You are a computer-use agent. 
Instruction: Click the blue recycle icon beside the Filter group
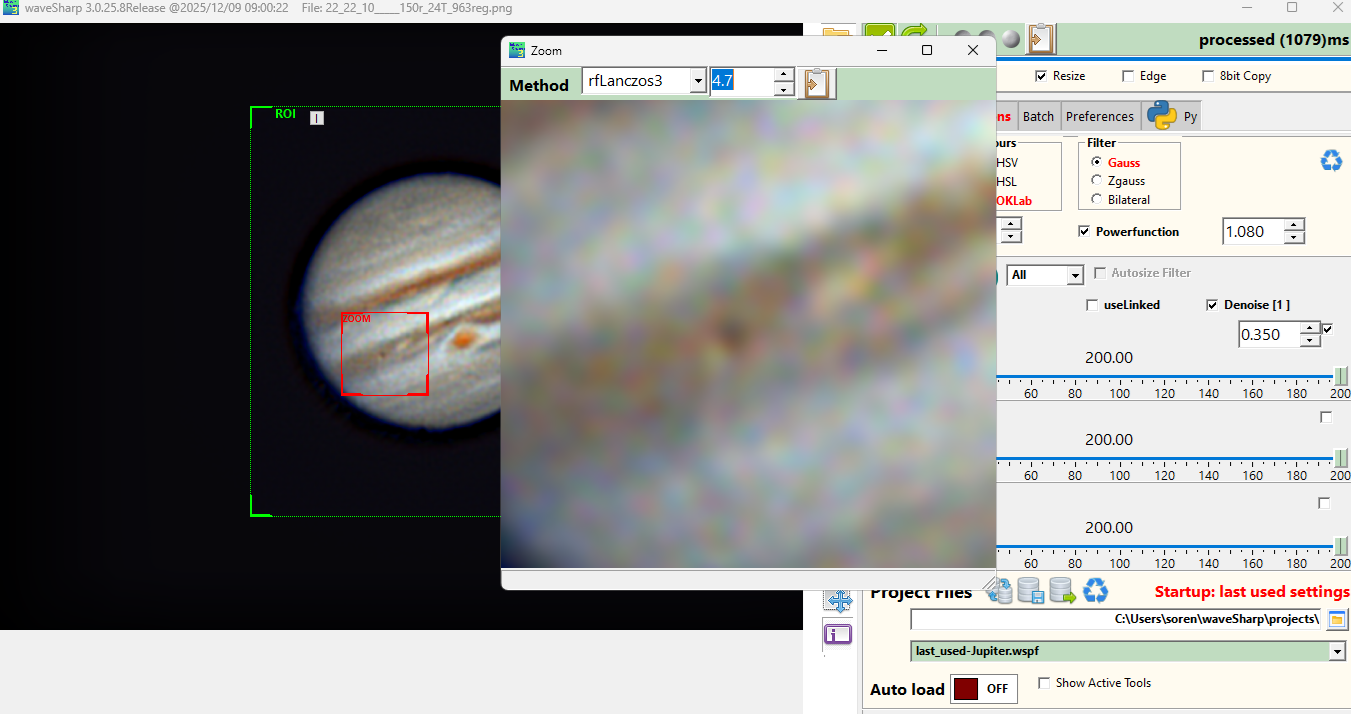(1331, 160)
